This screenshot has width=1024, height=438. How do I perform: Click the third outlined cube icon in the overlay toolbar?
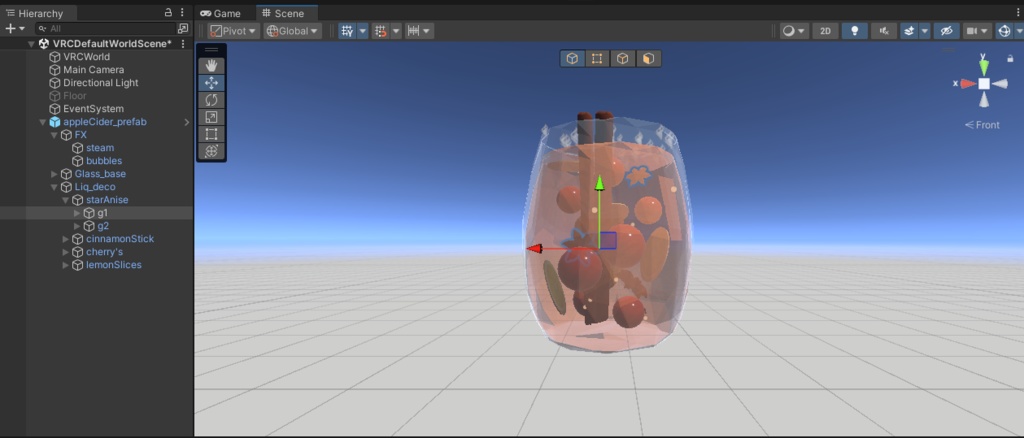(x=622, y=59)
